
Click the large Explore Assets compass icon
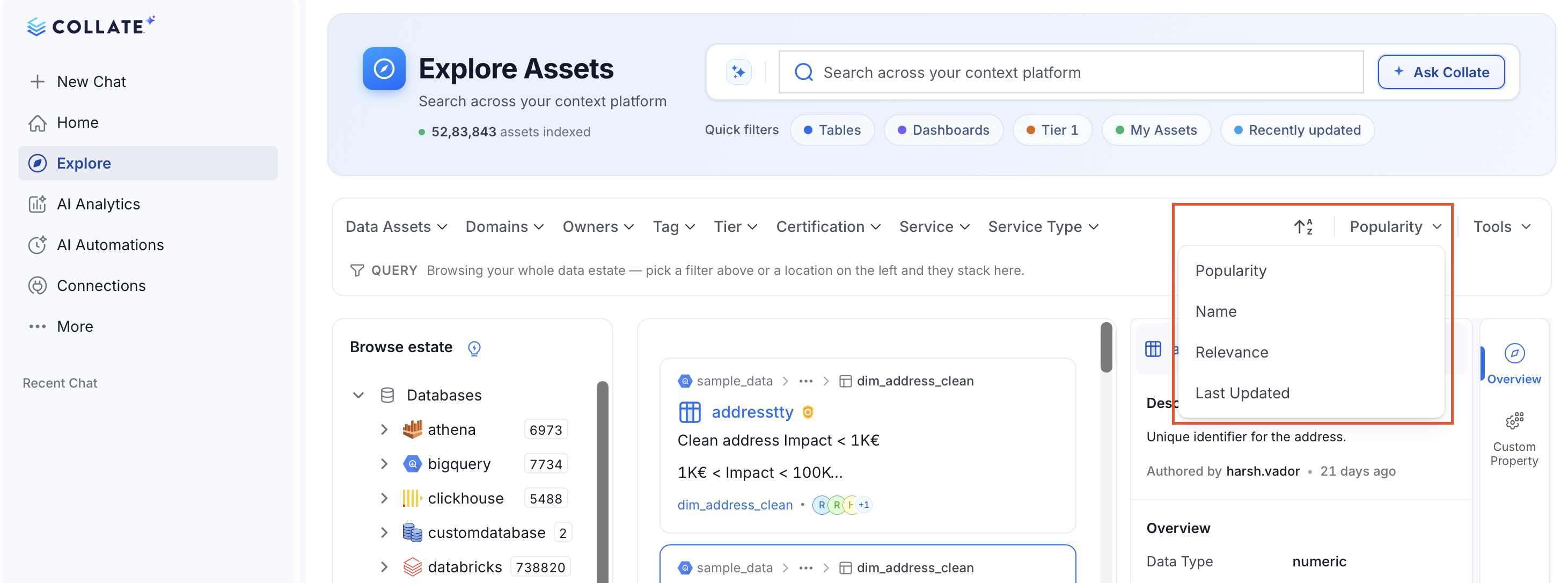point(384,69)
